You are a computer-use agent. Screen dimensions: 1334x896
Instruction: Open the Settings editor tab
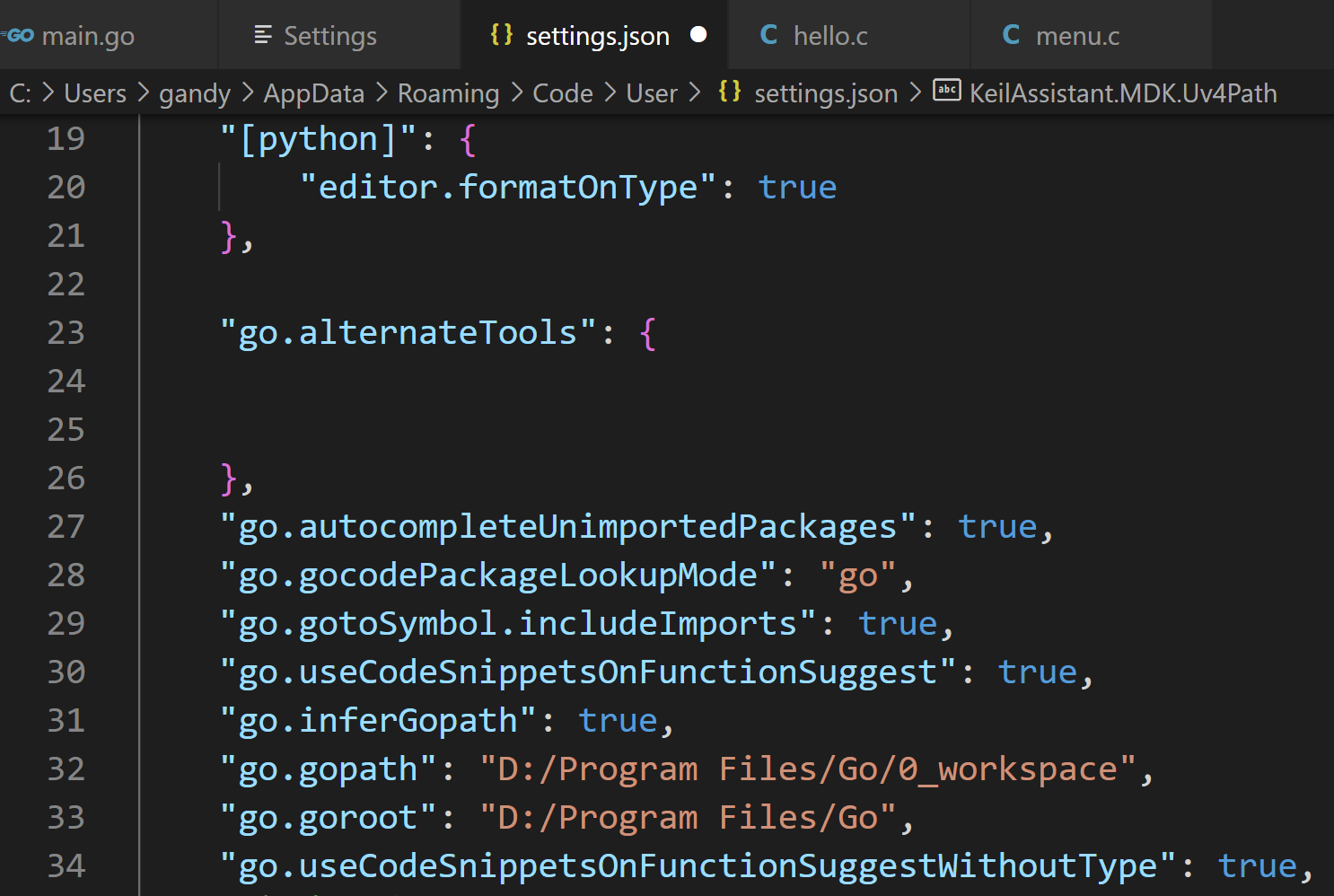329,36
